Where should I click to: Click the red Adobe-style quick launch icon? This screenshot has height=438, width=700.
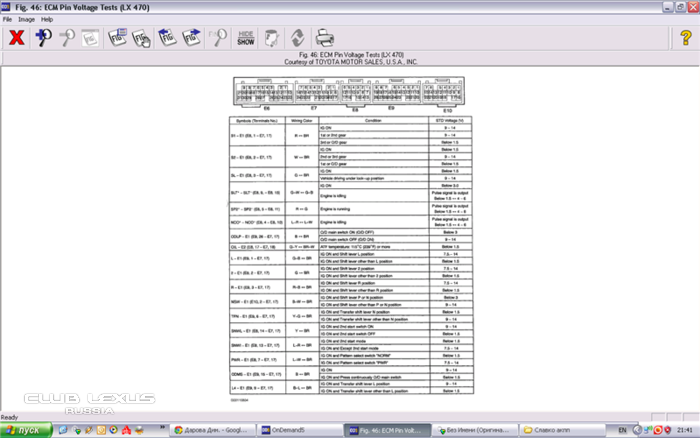(x=126, y=430)
